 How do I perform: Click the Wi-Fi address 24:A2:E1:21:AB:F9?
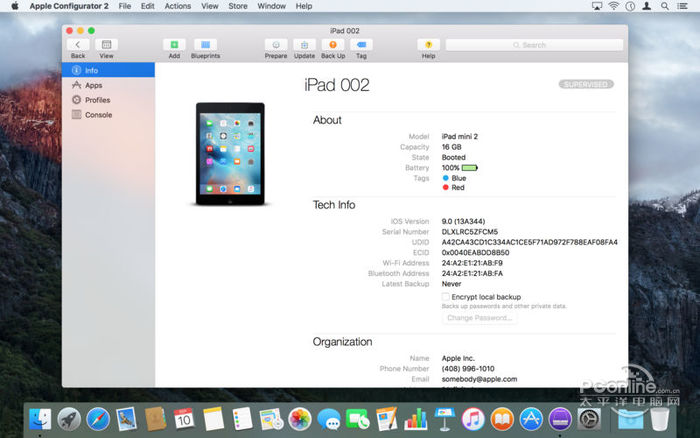[x=472, y=263]
